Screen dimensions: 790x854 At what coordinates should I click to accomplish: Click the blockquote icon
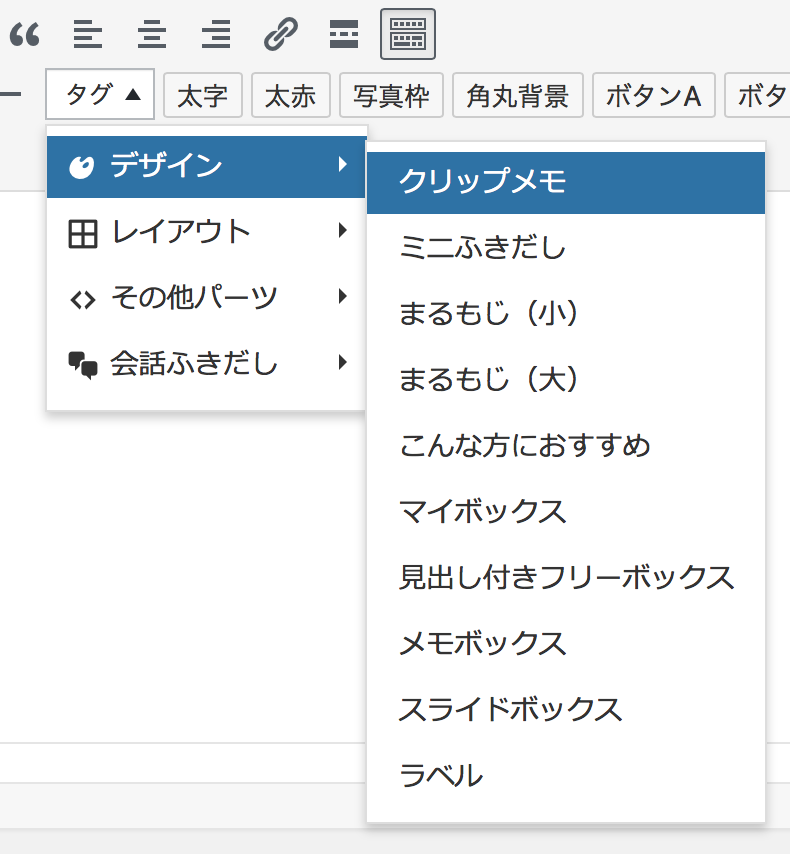(25, 34)
